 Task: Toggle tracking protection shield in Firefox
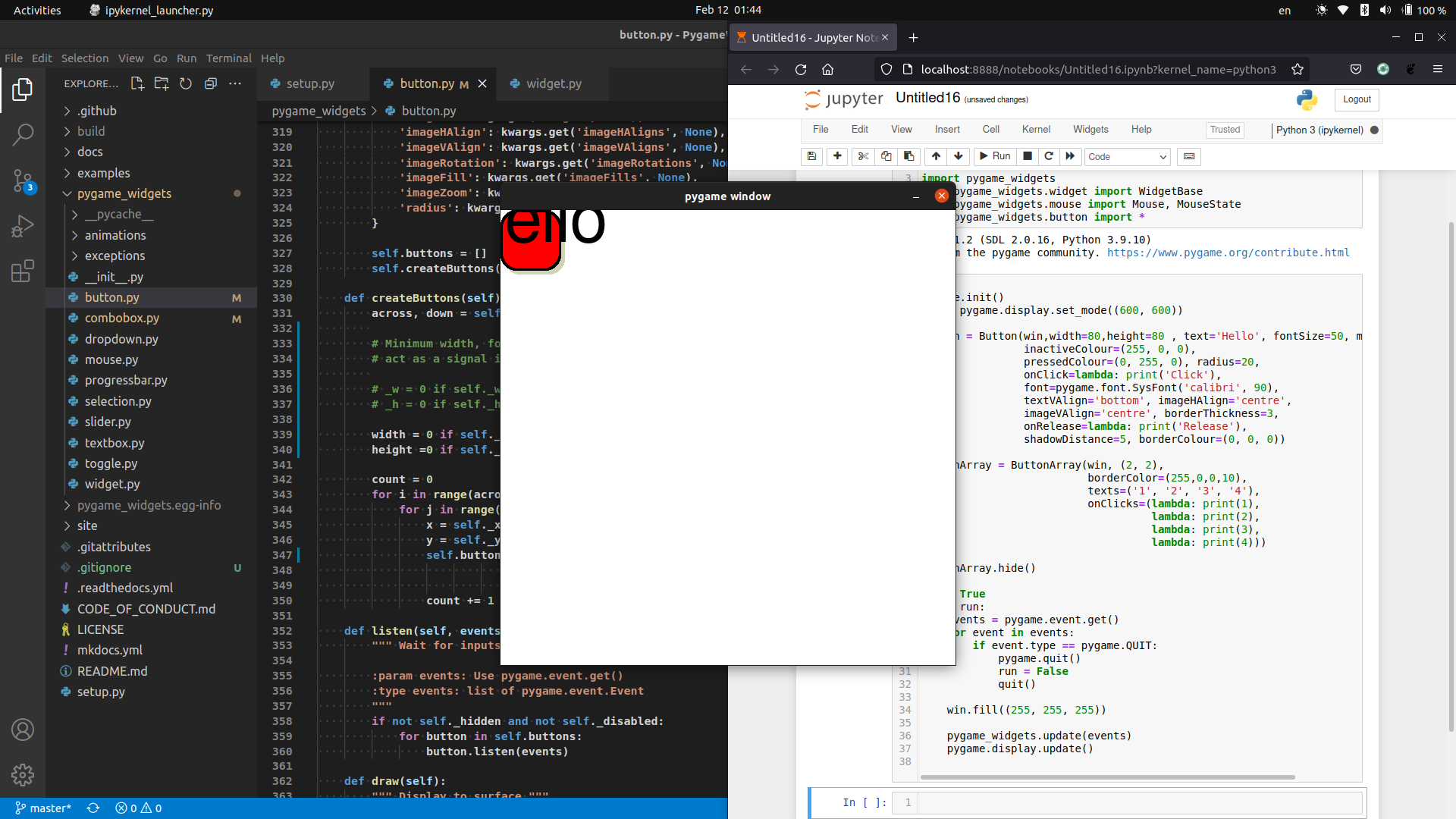pyautogui.click(x=886, y=69)
